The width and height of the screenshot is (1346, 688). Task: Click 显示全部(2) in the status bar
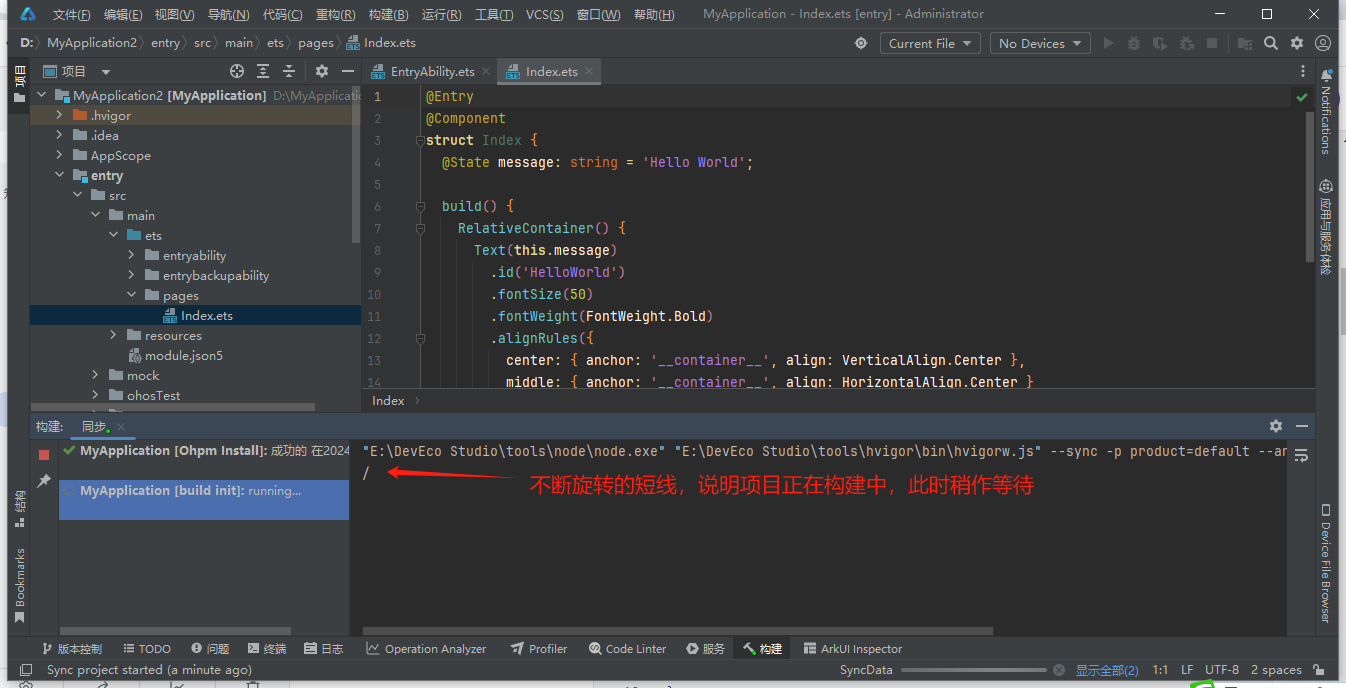click(x=1106, y=670)
